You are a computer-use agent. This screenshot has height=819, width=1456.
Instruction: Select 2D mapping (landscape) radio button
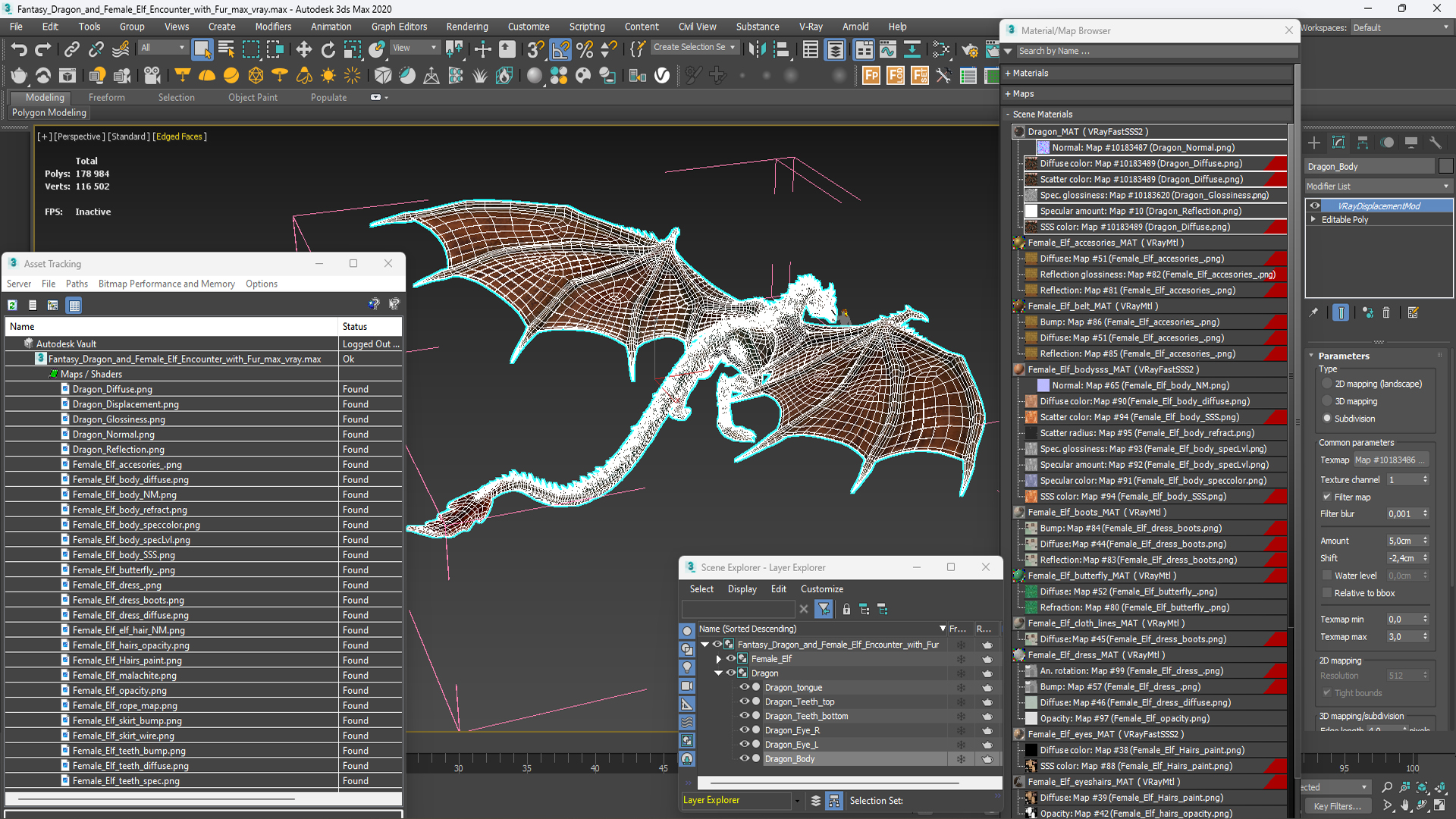pos(1327,384)
